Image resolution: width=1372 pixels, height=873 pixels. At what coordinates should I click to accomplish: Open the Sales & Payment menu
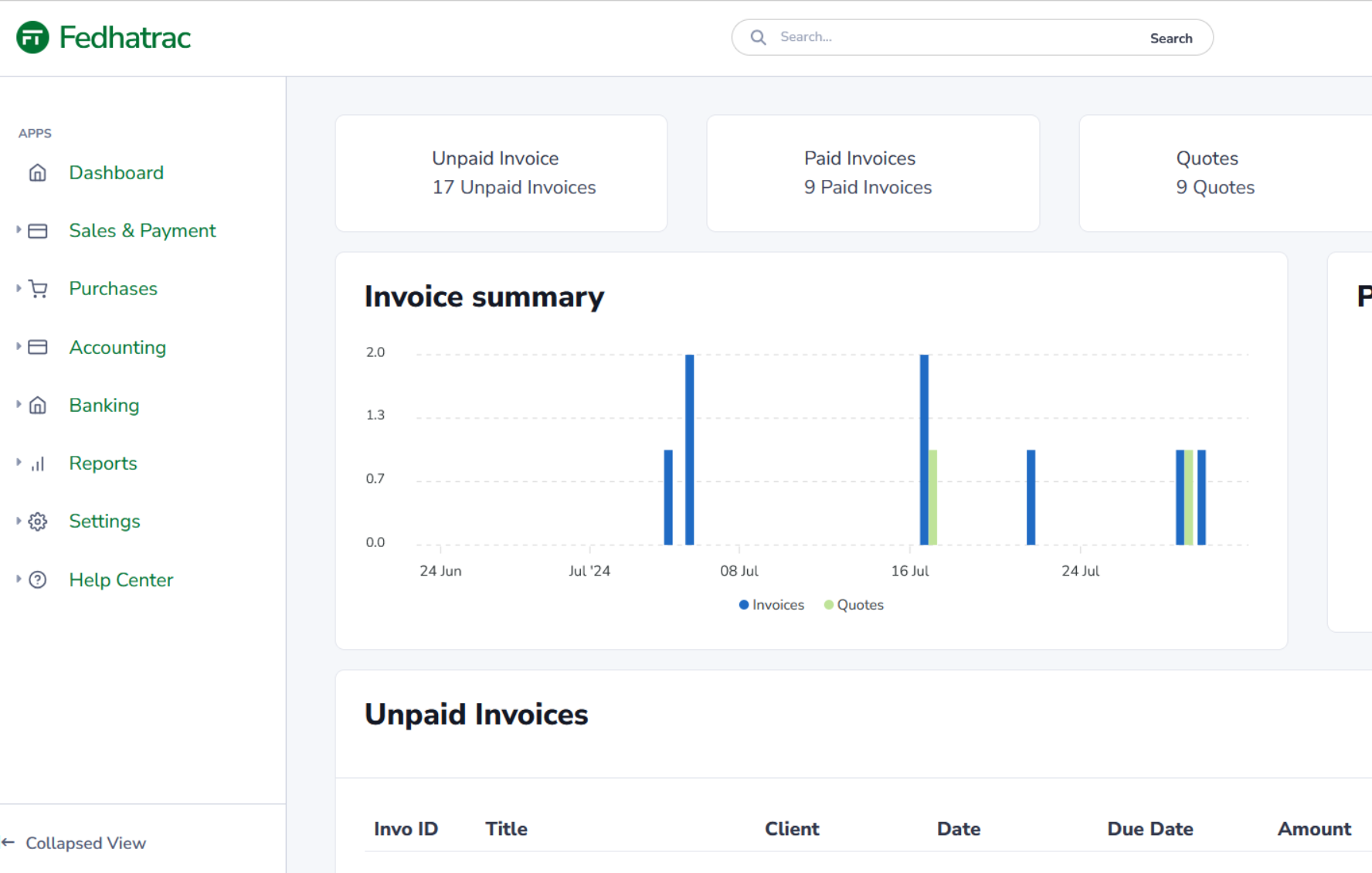coord(142,231)
